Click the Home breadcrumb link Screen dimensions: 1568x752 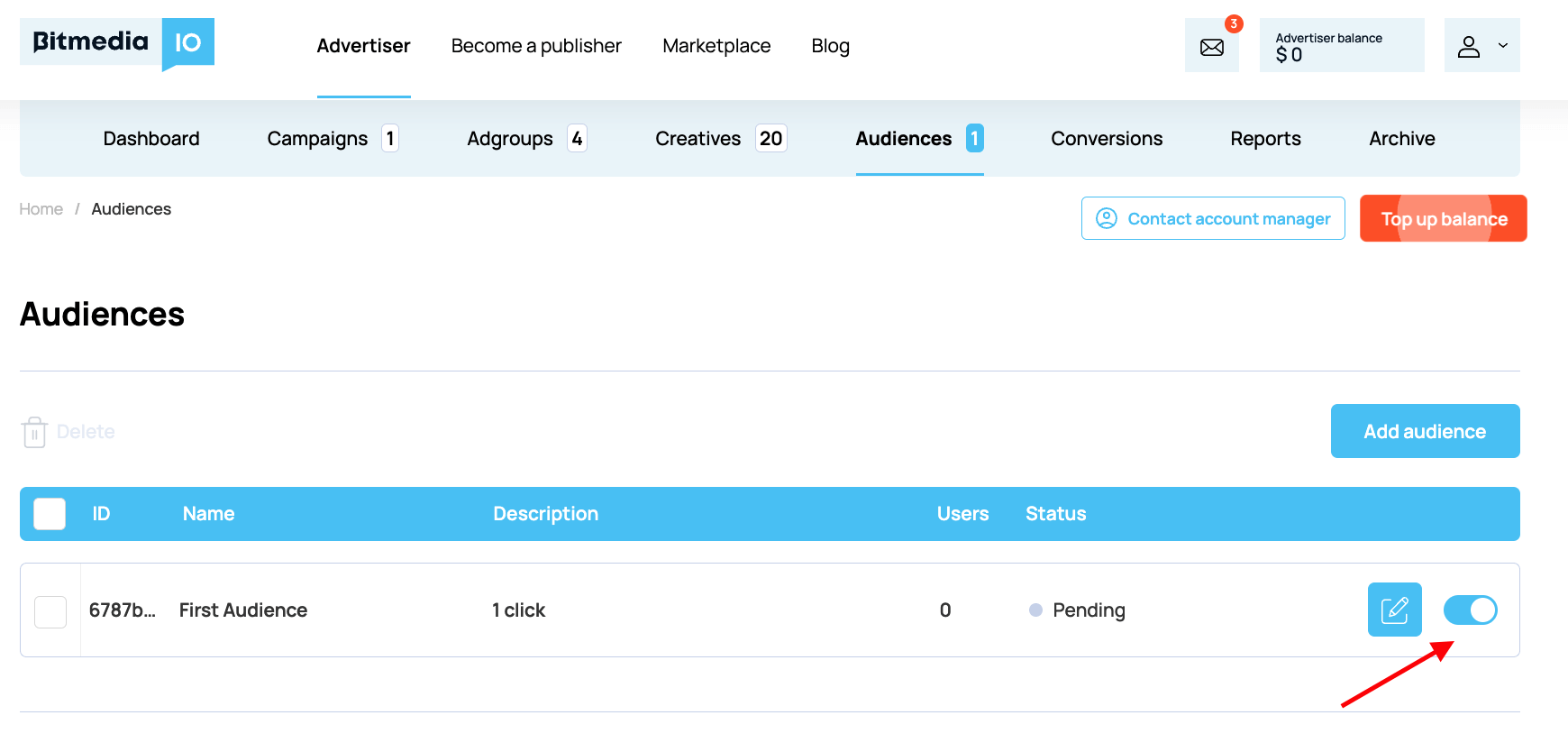(41, 209)
